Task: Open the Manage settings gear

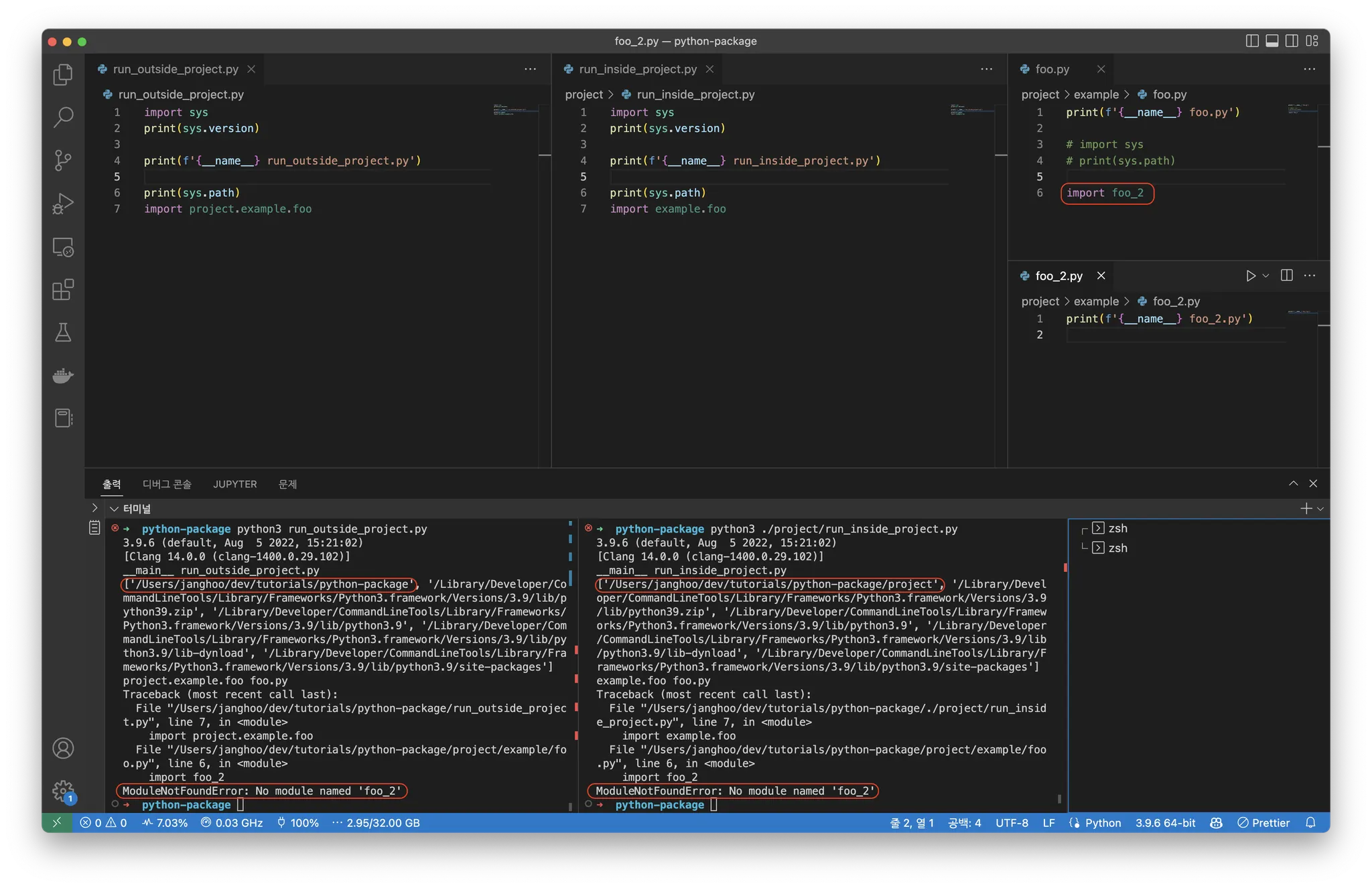Action: [x=63, y=790]
